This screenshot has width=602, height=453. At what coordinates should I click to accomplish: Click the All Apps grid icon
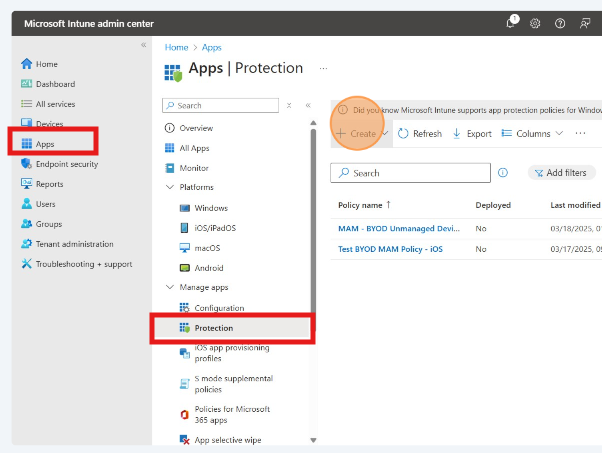click(x=169, y=148)
